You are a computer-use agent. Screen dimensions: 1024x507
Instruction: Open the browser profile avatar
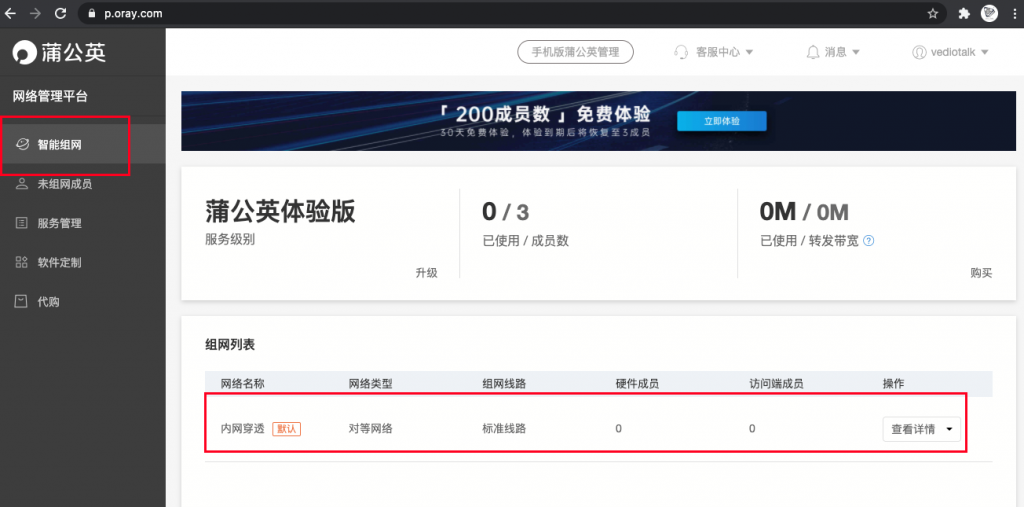click(989, 13)
